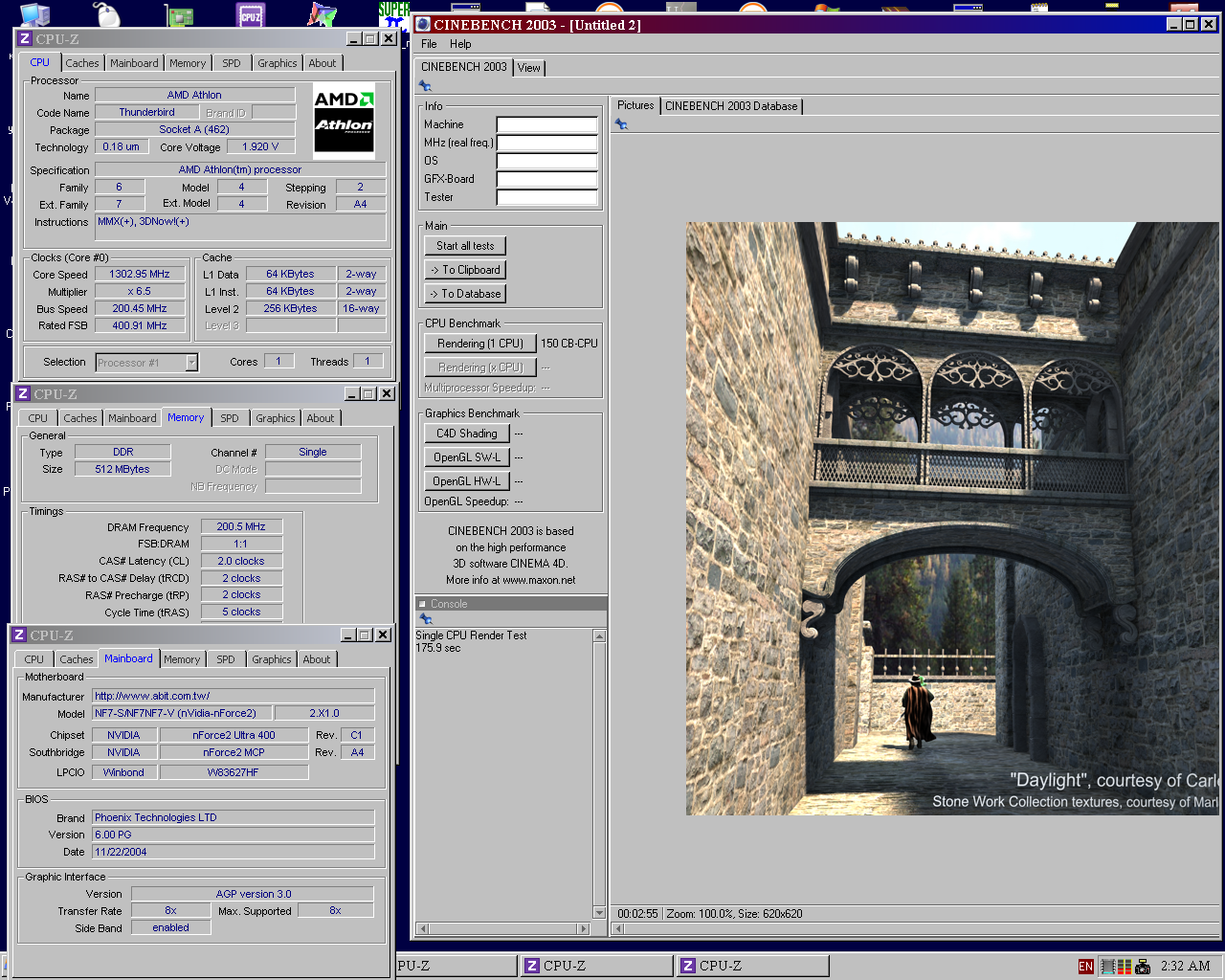Select CPU tab in Memory CPU-Z window
The image size is (1225, 980).
38,418
